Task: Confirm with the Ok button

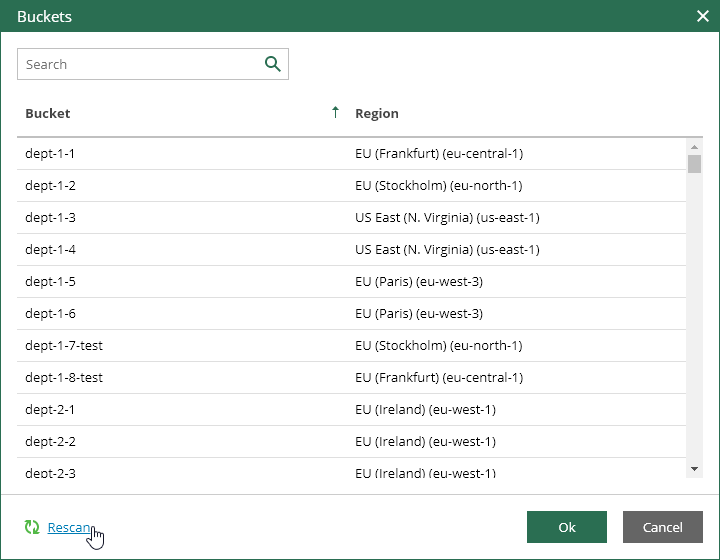Action: [567, 527]
